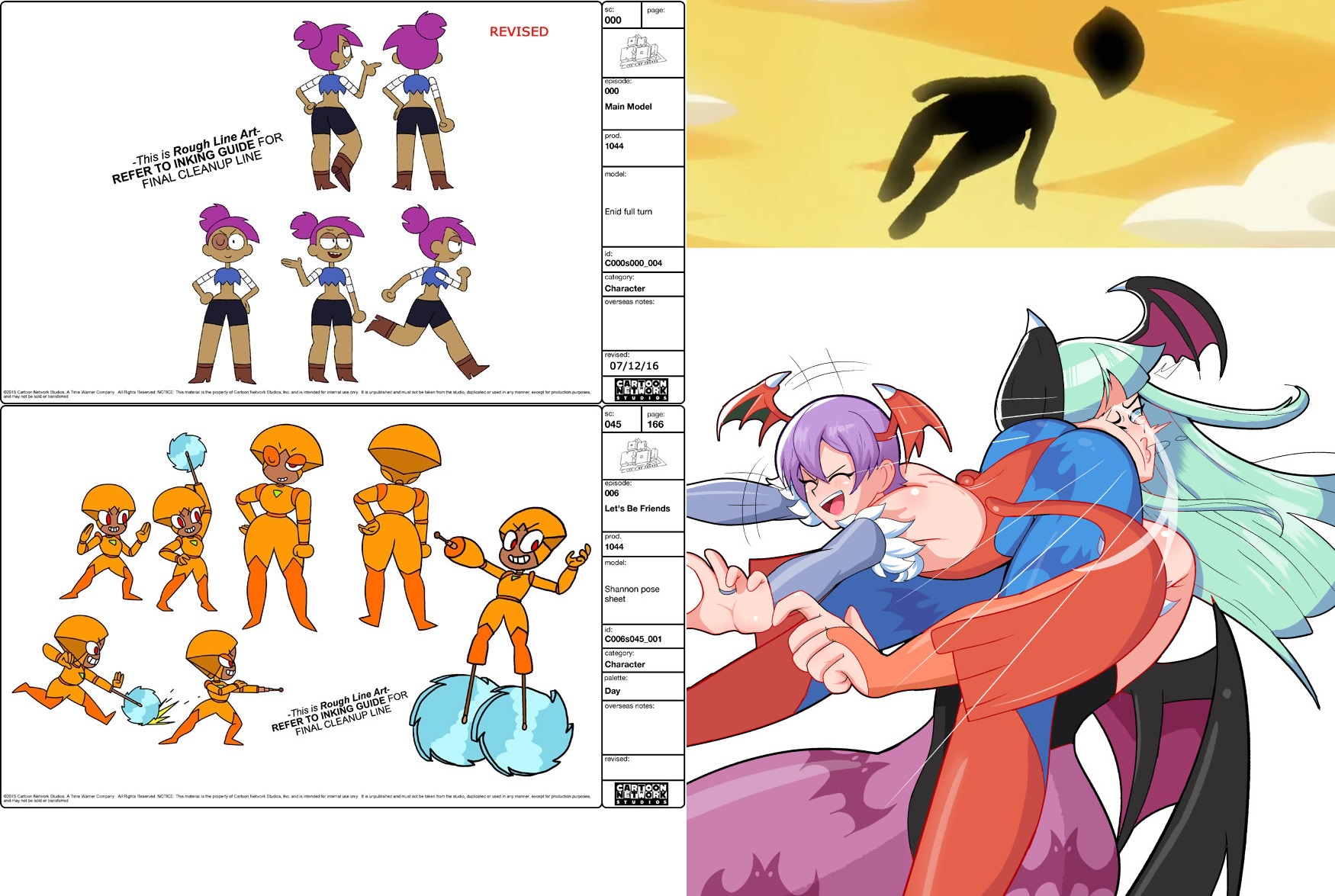Click the "Character" category on Shannon sheet
This screenshot has height=896, width=1335.
click(625, 664)
